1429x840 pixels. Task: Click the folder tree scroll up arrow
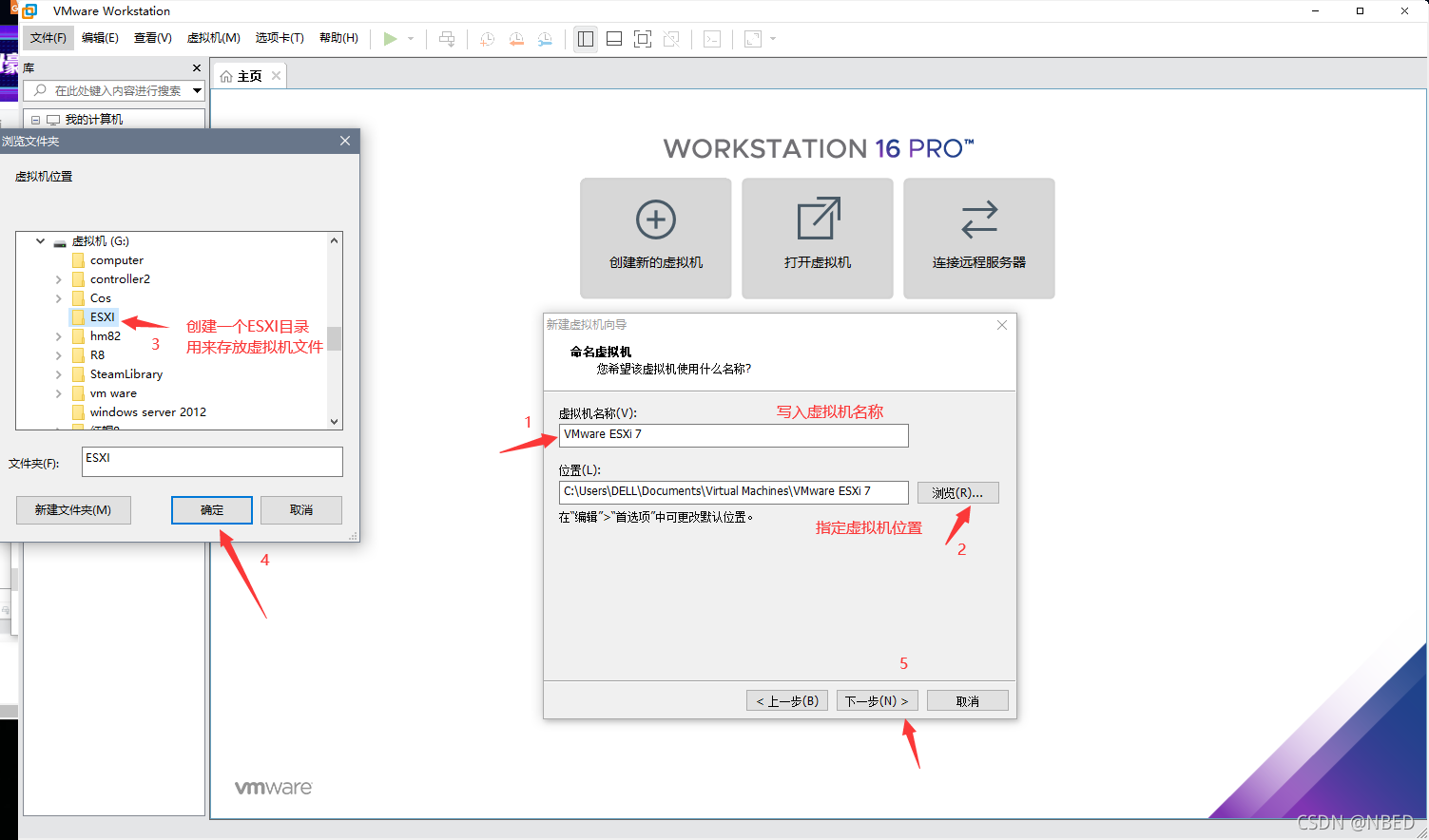(x=334, y=240)
